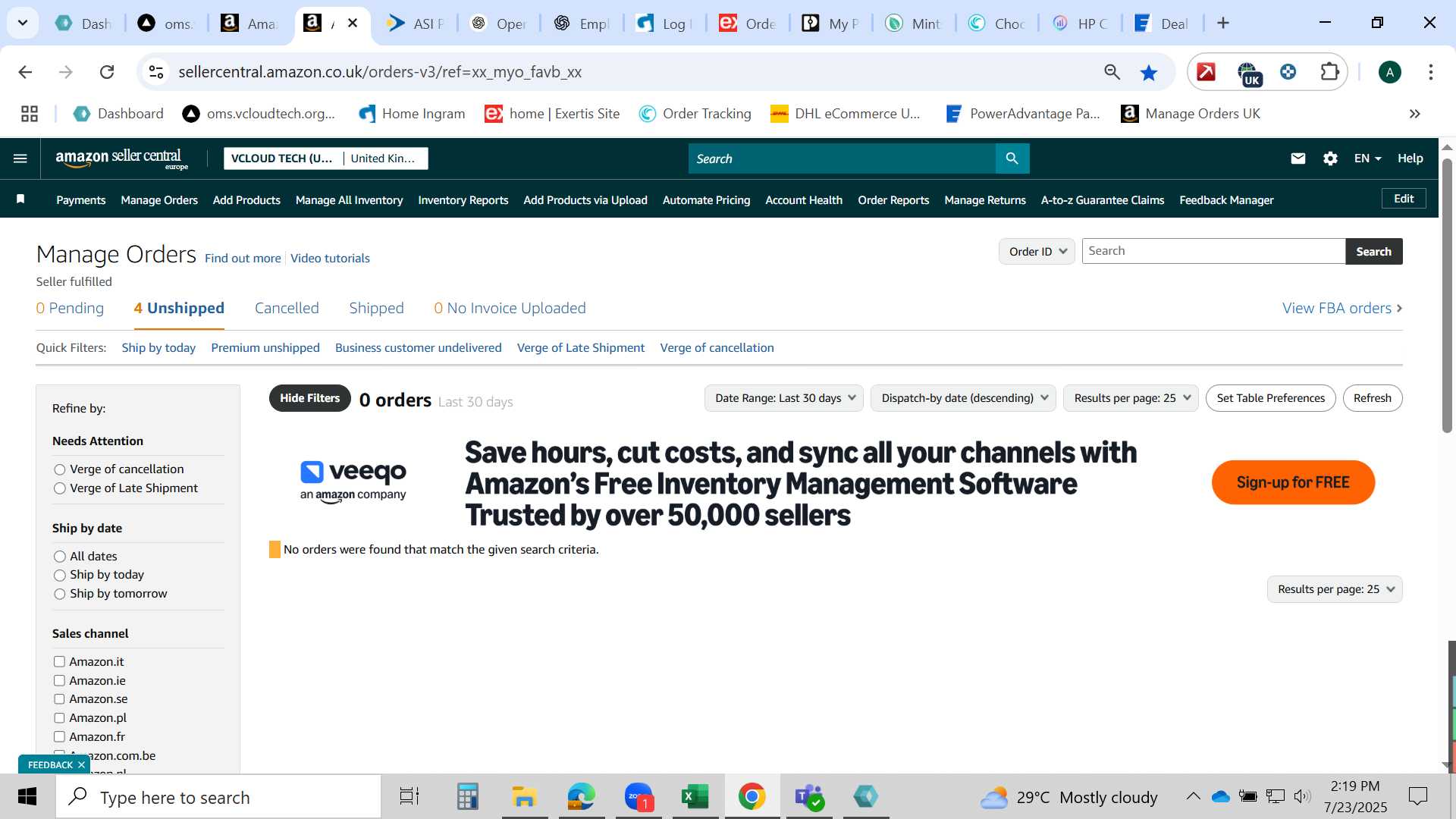Click the Refresh orders button
The width and height of the screenshot is (1456, 819).
pyautogui.click(x=1372, y=398)
